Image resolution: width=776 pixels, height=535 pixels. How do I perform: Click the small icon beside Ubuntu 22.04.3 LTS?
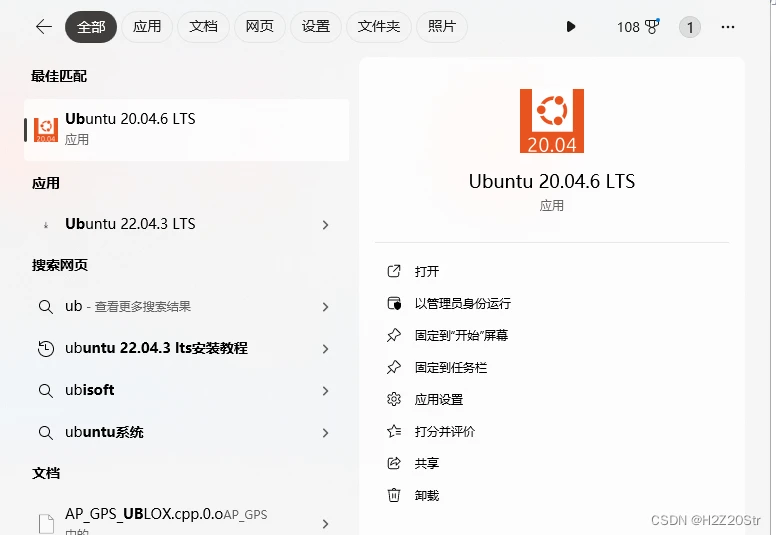(46, 225)
